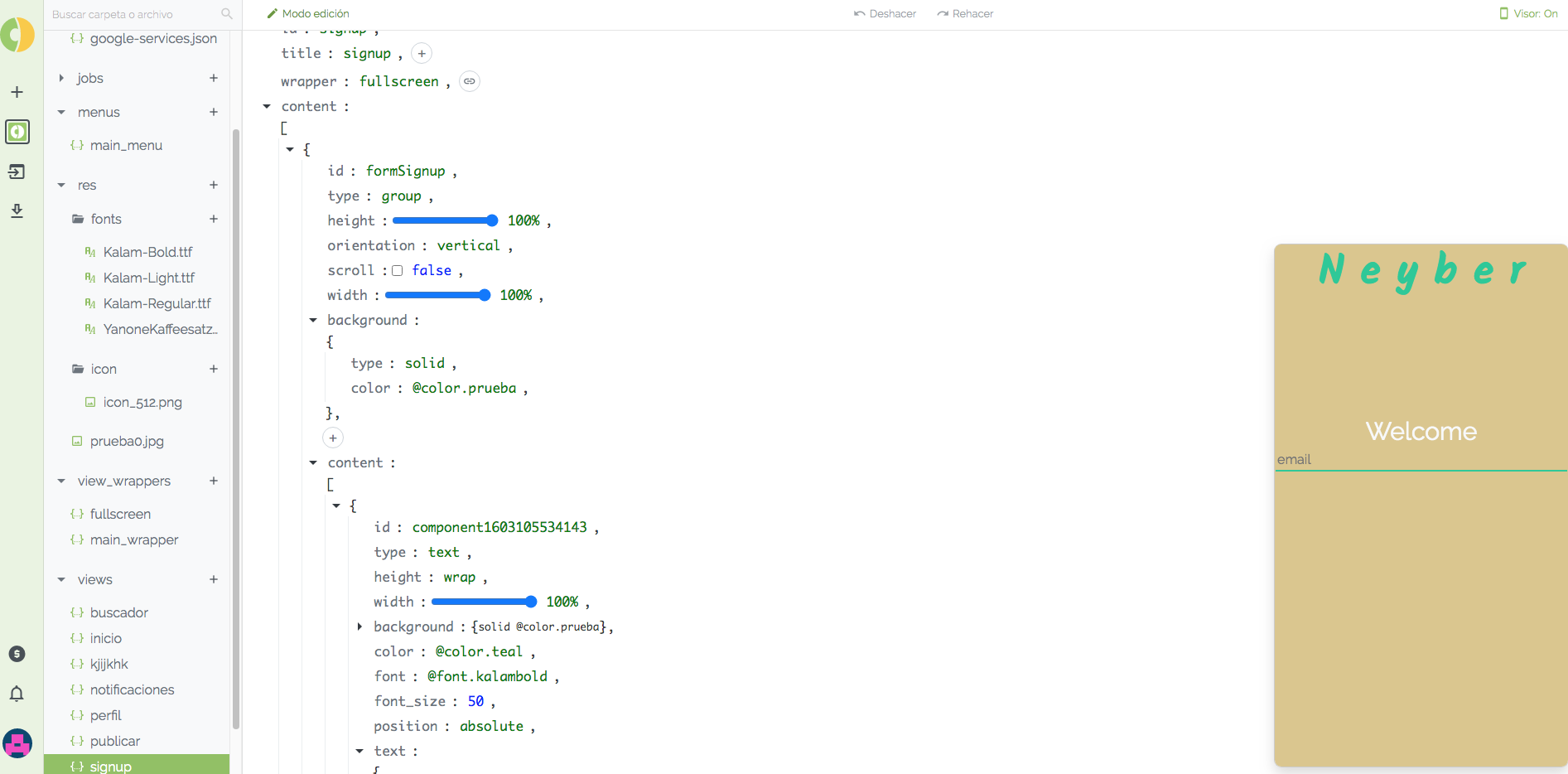Click Rehacer to redo
Screen dimensions: 1568x774
click(x=965, y=14)
